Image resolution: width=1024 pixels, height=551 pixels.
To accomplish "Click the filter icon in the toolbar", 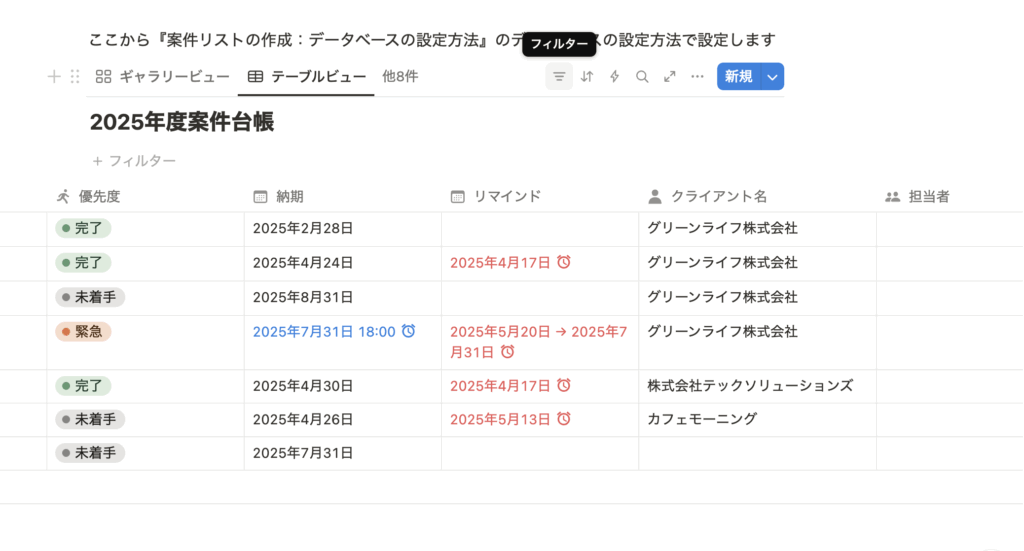I will tap(559, 77).
